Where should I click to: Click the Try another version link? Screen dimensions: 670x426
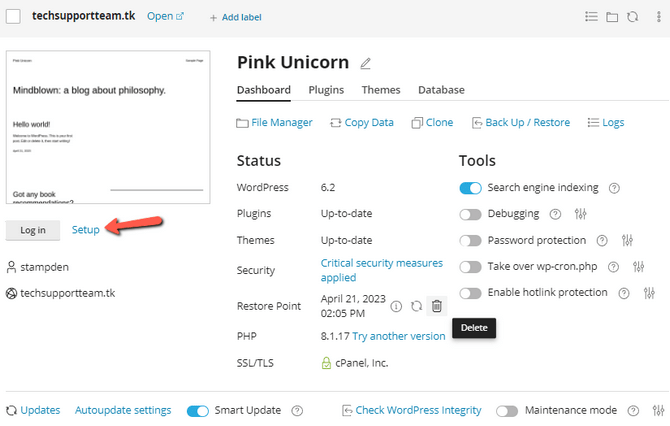coord(399,336)
